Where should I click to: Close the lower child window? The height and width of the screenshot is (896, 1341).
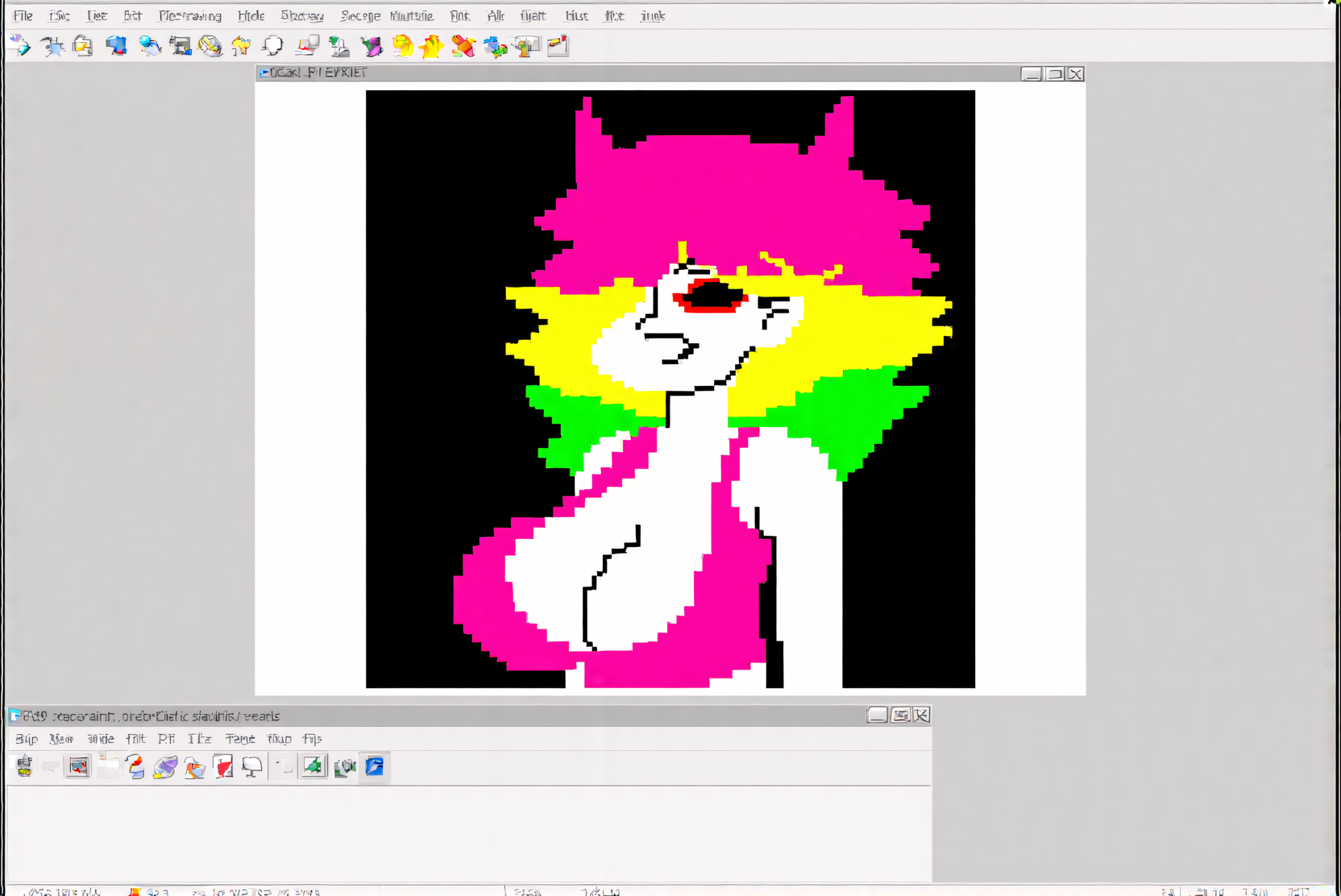click(921, 716)
